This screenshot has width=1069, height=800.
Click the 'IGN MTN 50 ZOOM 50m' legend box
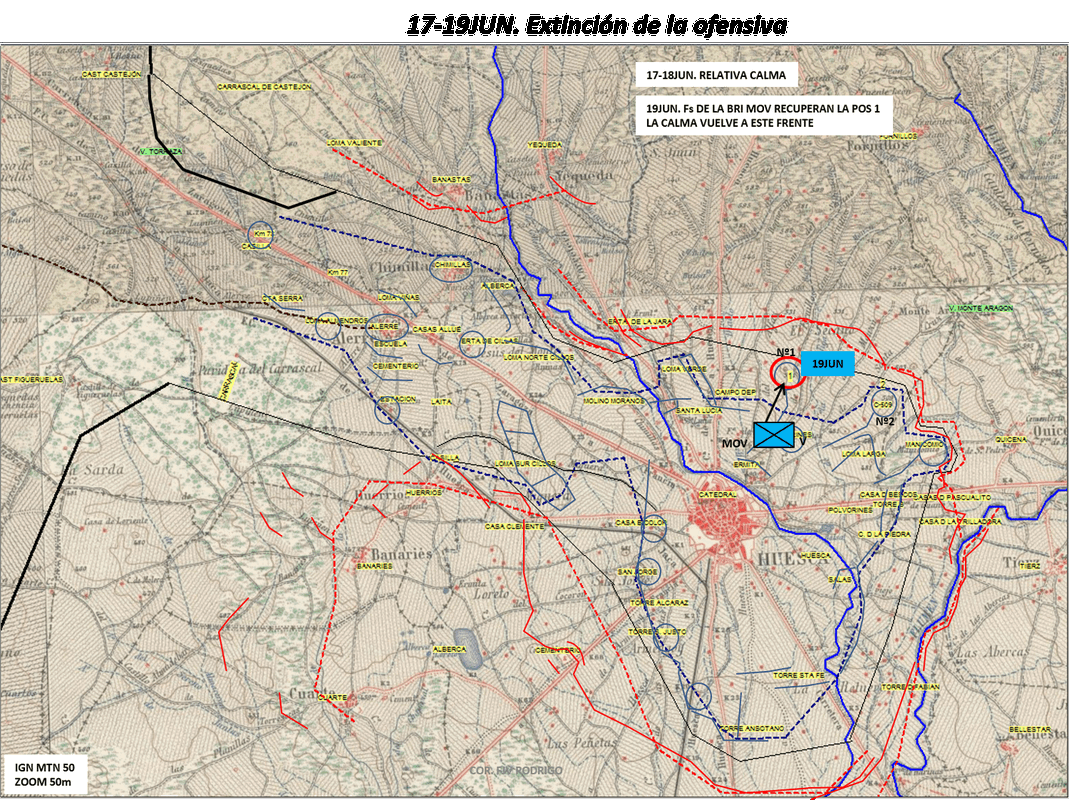(x=46, y=774)
